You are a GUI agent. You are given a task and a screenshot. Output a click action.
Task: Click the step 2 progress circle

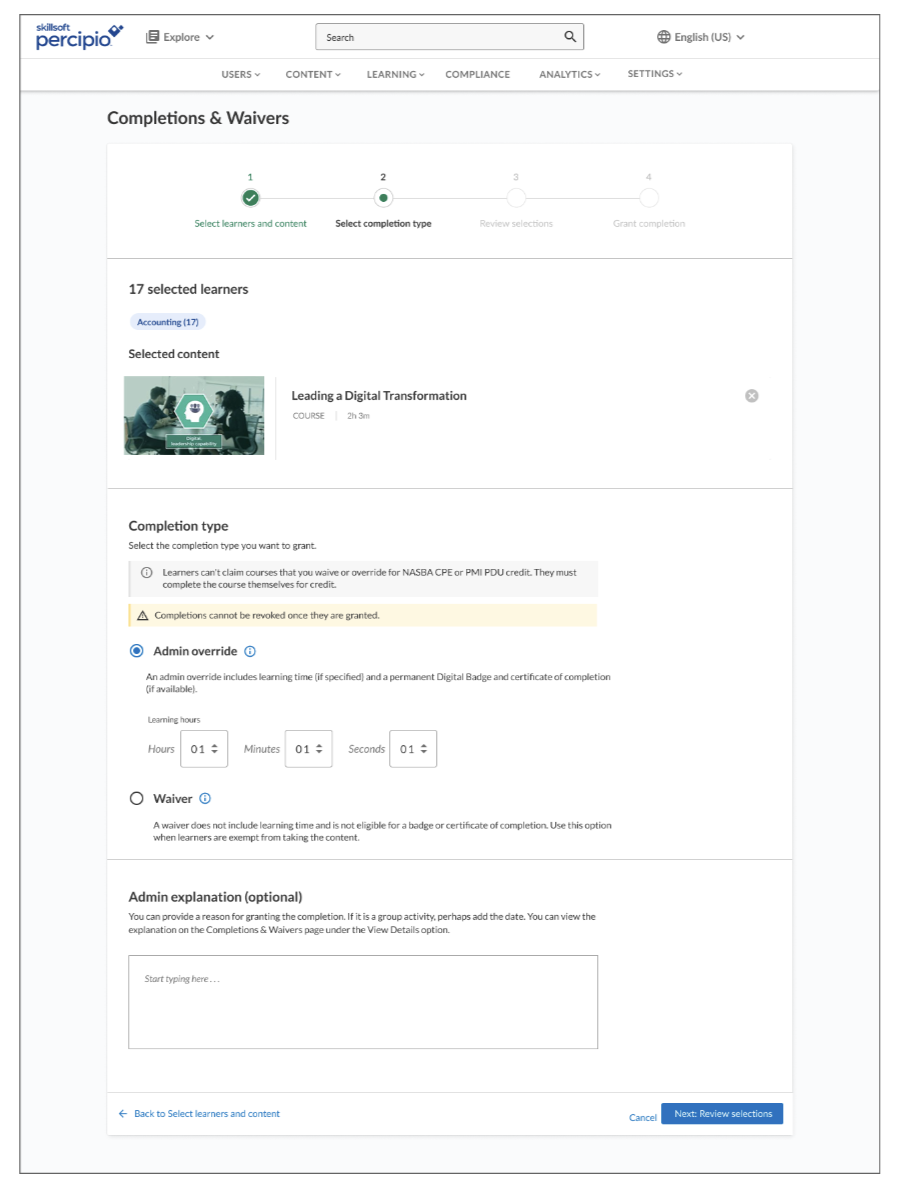coord(383,198)
